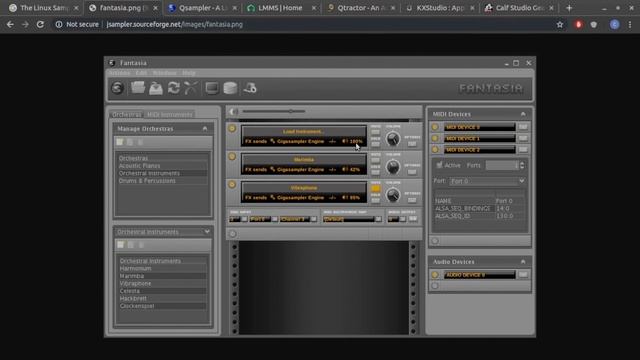This screenshot has height=360, width=640.
Task: Click engine wrench icon on Marimba channel
Action: (272, 169)
